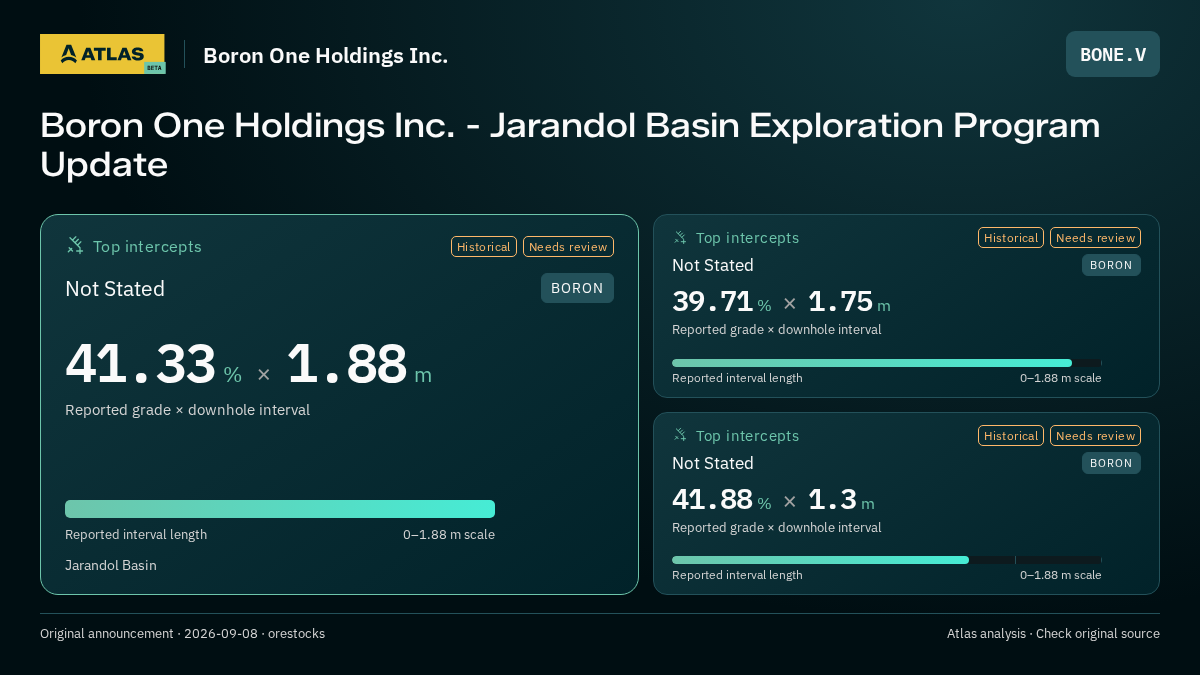Click the Historical tag on the 41.33% card

pyautogui.click(x=484, y=247)
